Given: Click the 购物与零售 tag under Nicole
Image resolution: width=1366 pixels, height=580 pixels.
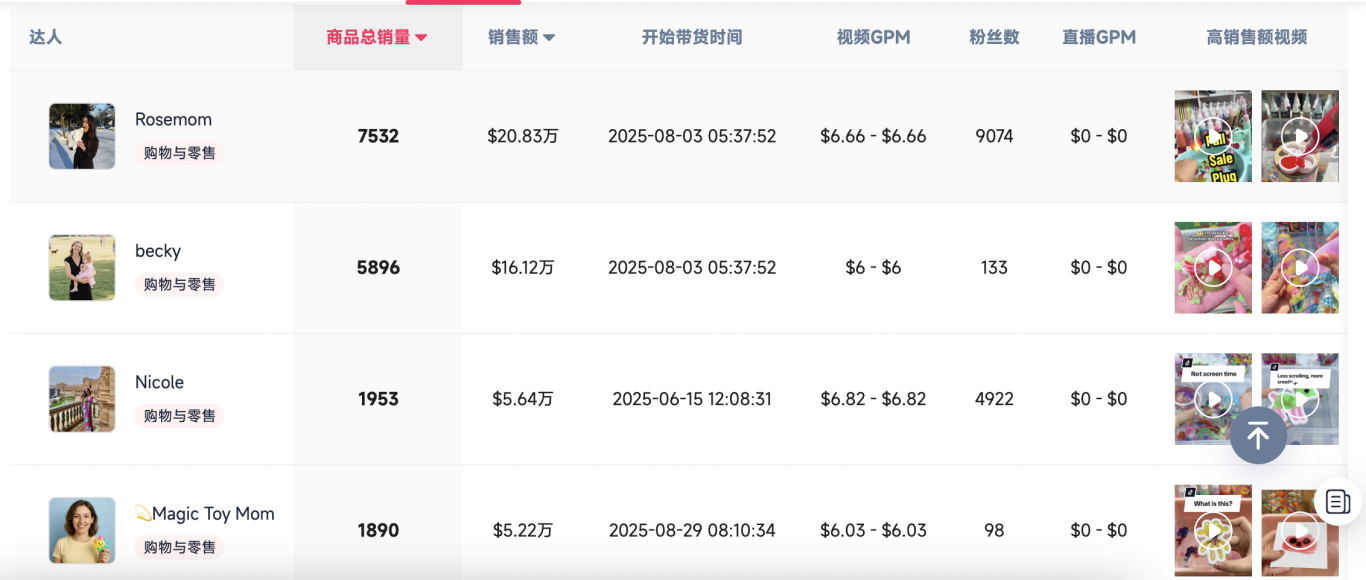Looking at the screenshot, I should [x=178, y=415].
